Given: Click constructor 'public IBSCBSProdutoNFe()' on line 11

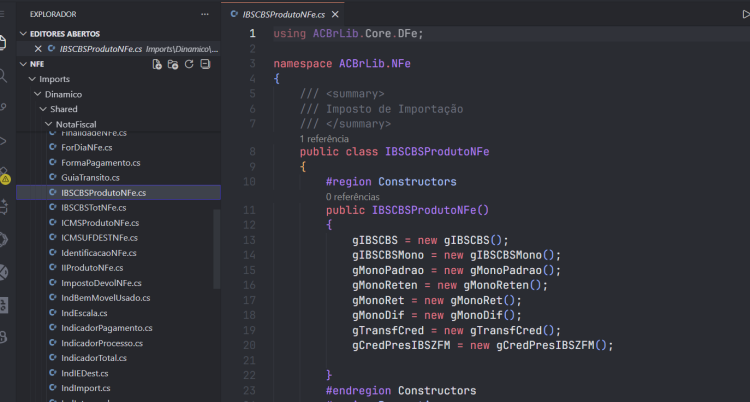Looking at the screenshot, I should 407,210.
